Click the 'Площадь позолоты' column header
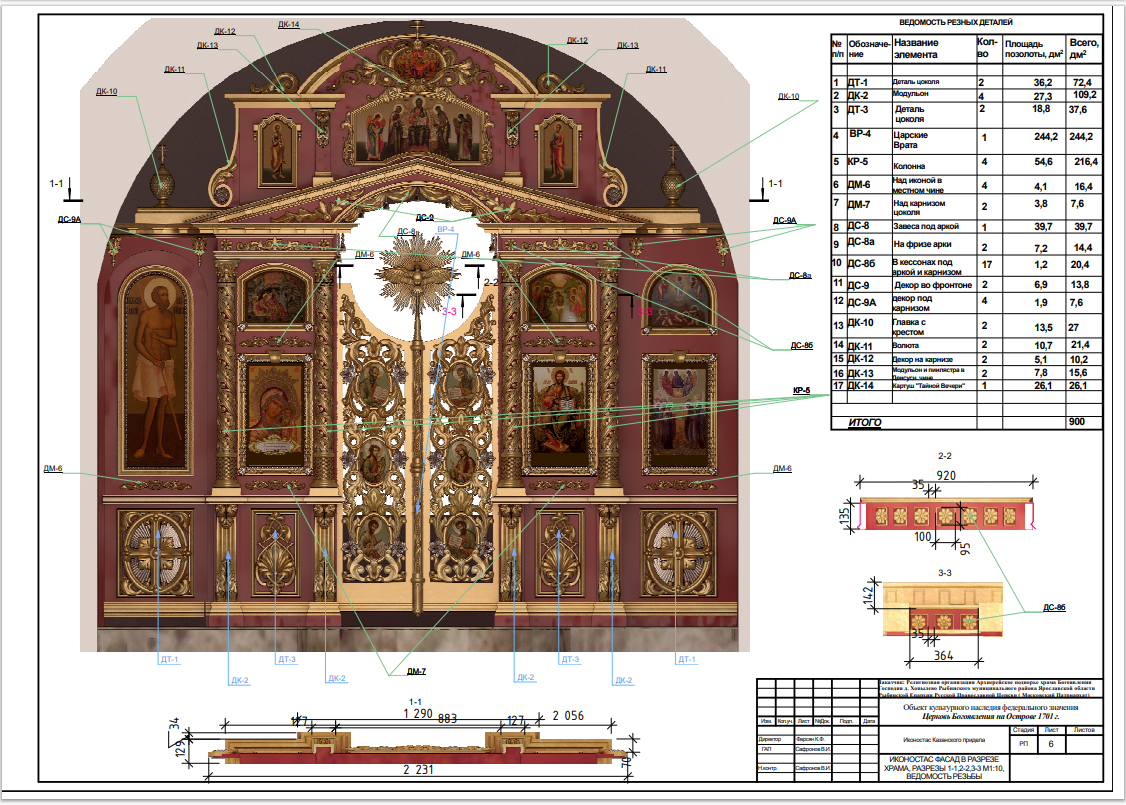Screen dimensions: 1126x805 point(1034,49)
